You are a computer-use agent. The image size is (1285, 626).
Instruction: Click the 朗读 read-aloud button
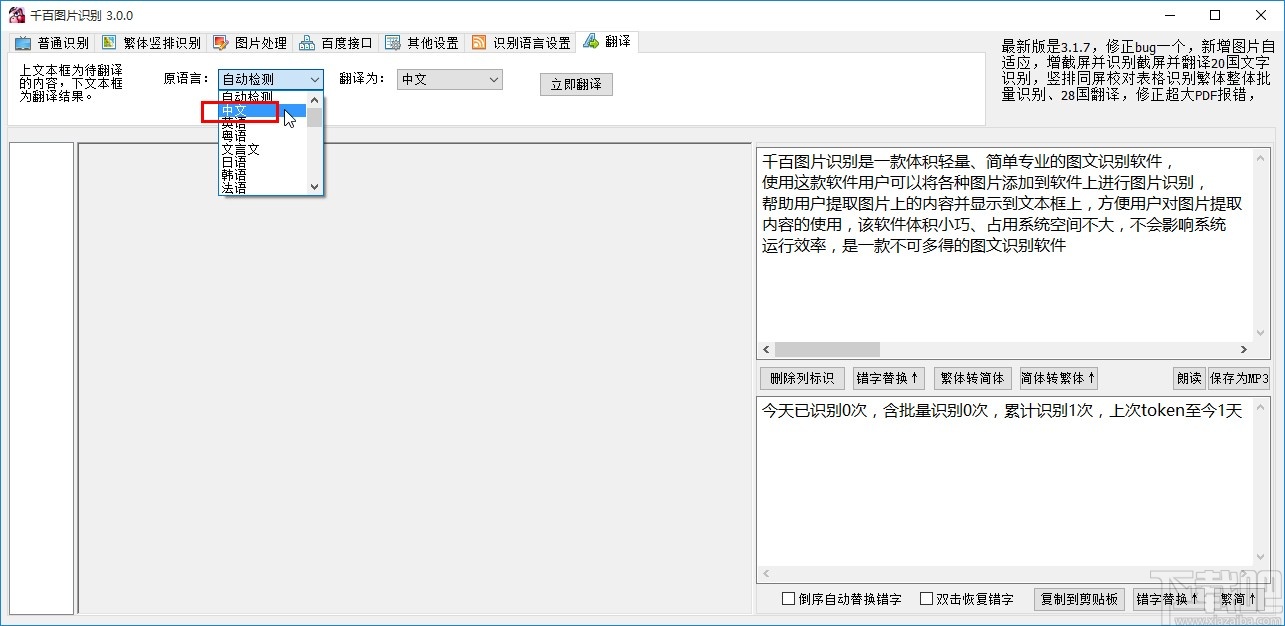point(1188,378)
